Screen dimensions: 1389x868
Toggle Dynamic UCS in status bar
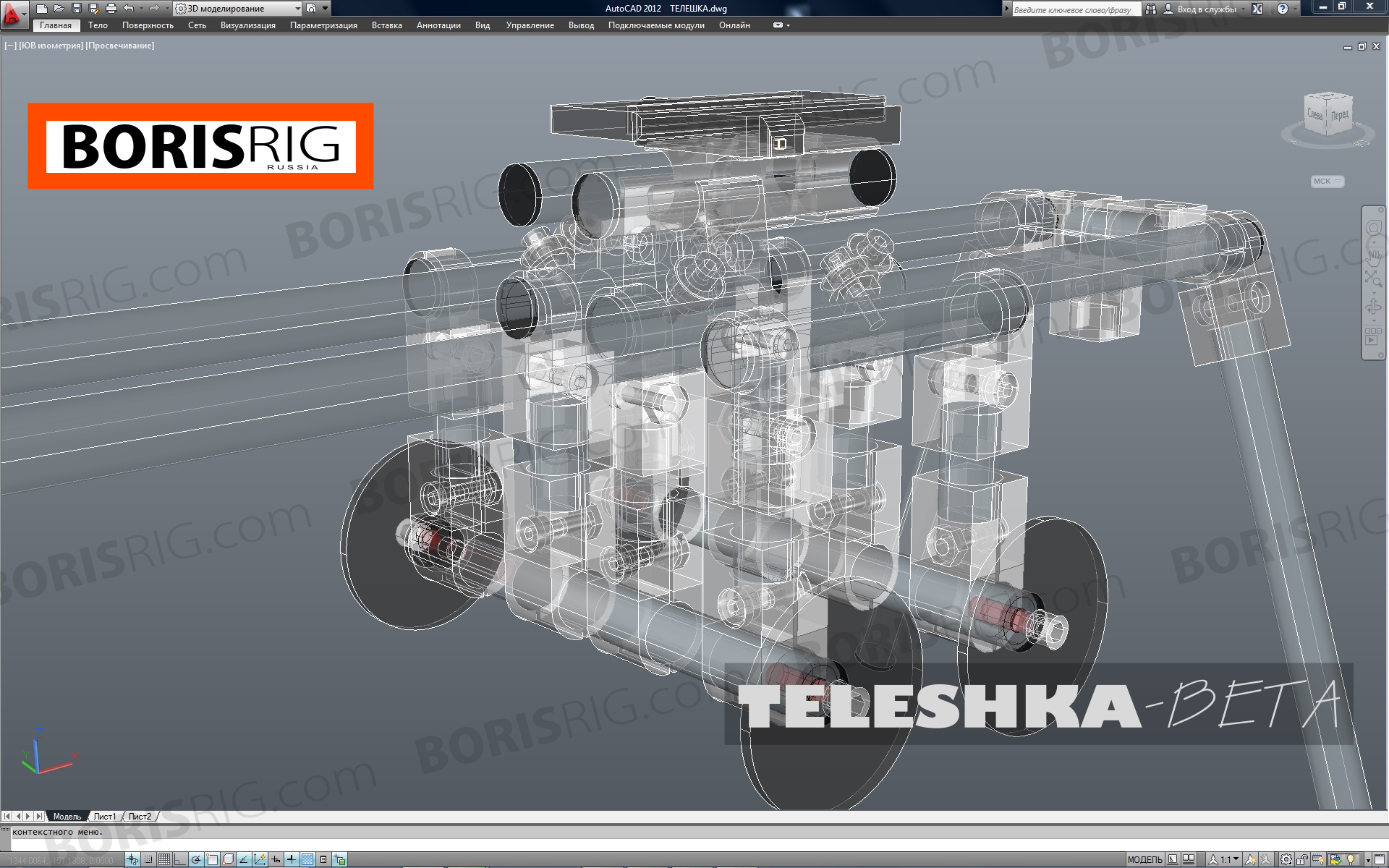tap(260, 859)
